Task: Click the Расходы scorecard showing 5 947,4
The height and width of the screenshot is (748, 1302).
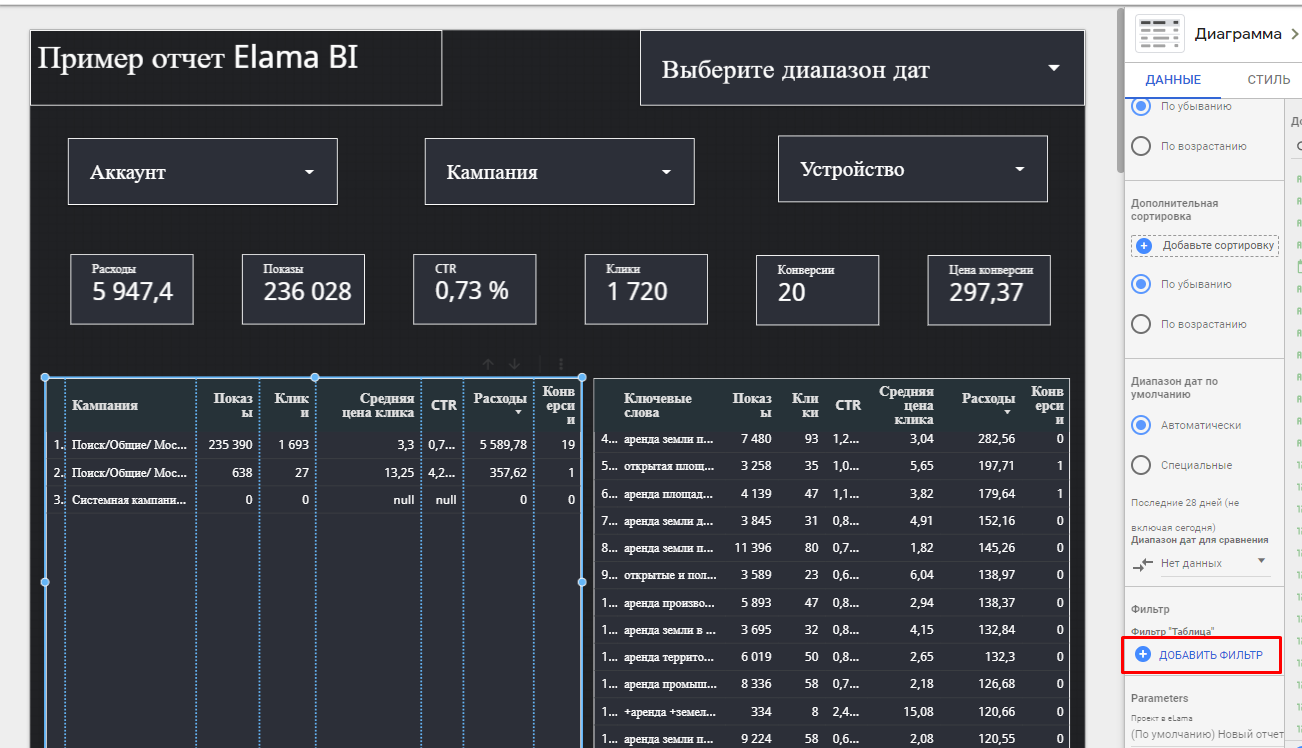Action: click(132, 289)
